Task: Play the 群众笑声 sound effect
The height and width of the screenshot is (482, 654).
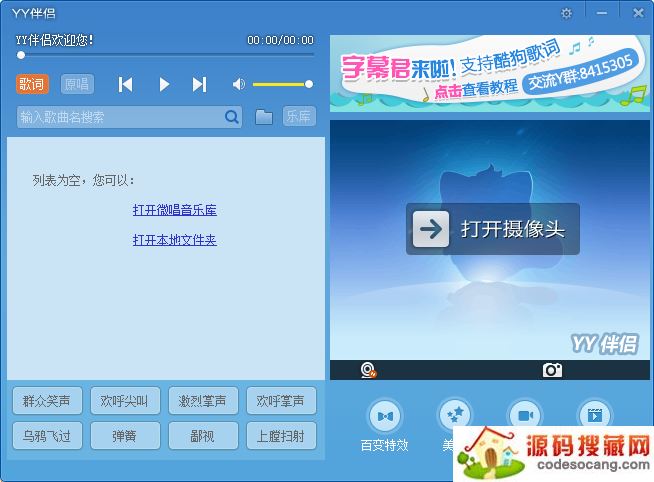Action: coord(47,401)
